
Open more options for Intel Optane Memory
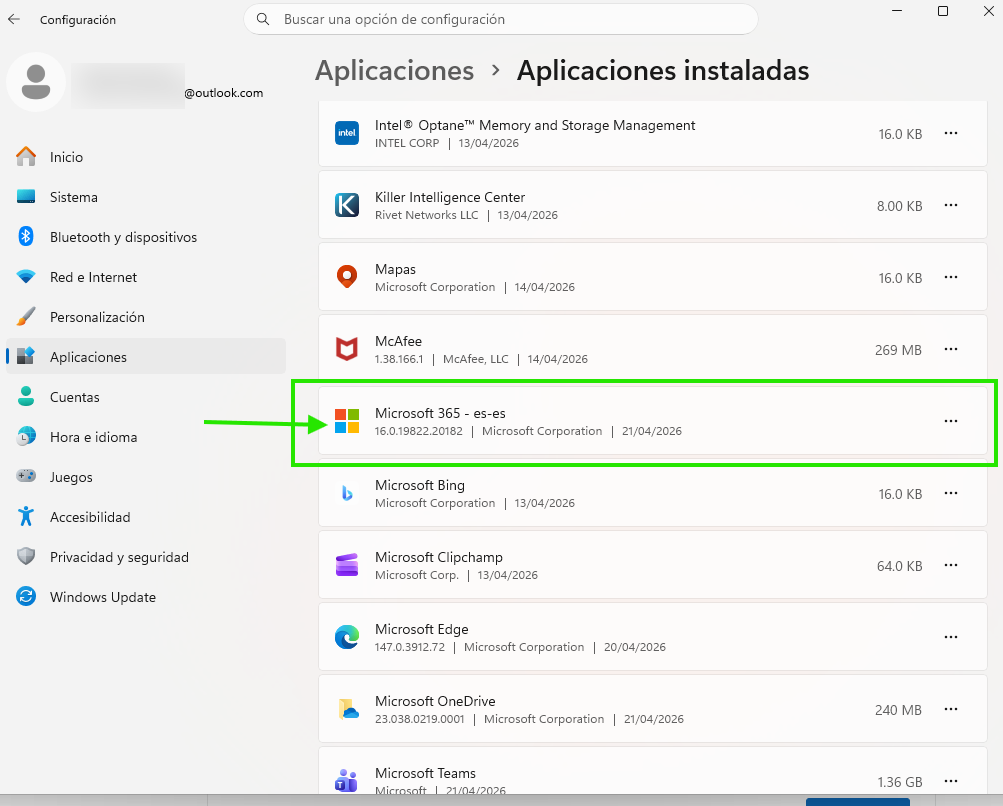click(951, 133)
